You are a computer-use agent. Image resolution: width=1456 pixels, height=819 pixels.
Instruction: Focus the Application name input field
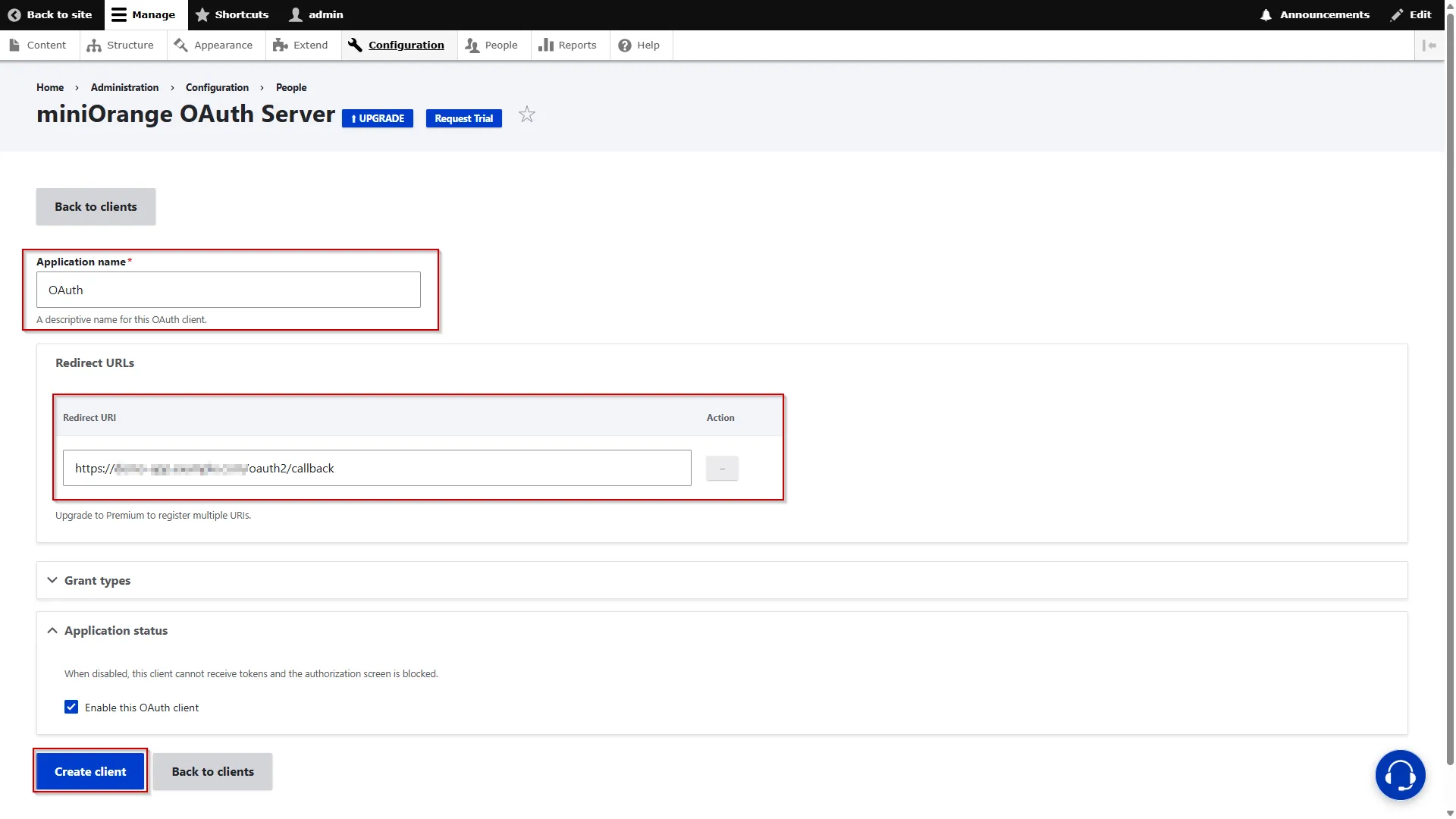pyautogui.click(x=228, y=290)
